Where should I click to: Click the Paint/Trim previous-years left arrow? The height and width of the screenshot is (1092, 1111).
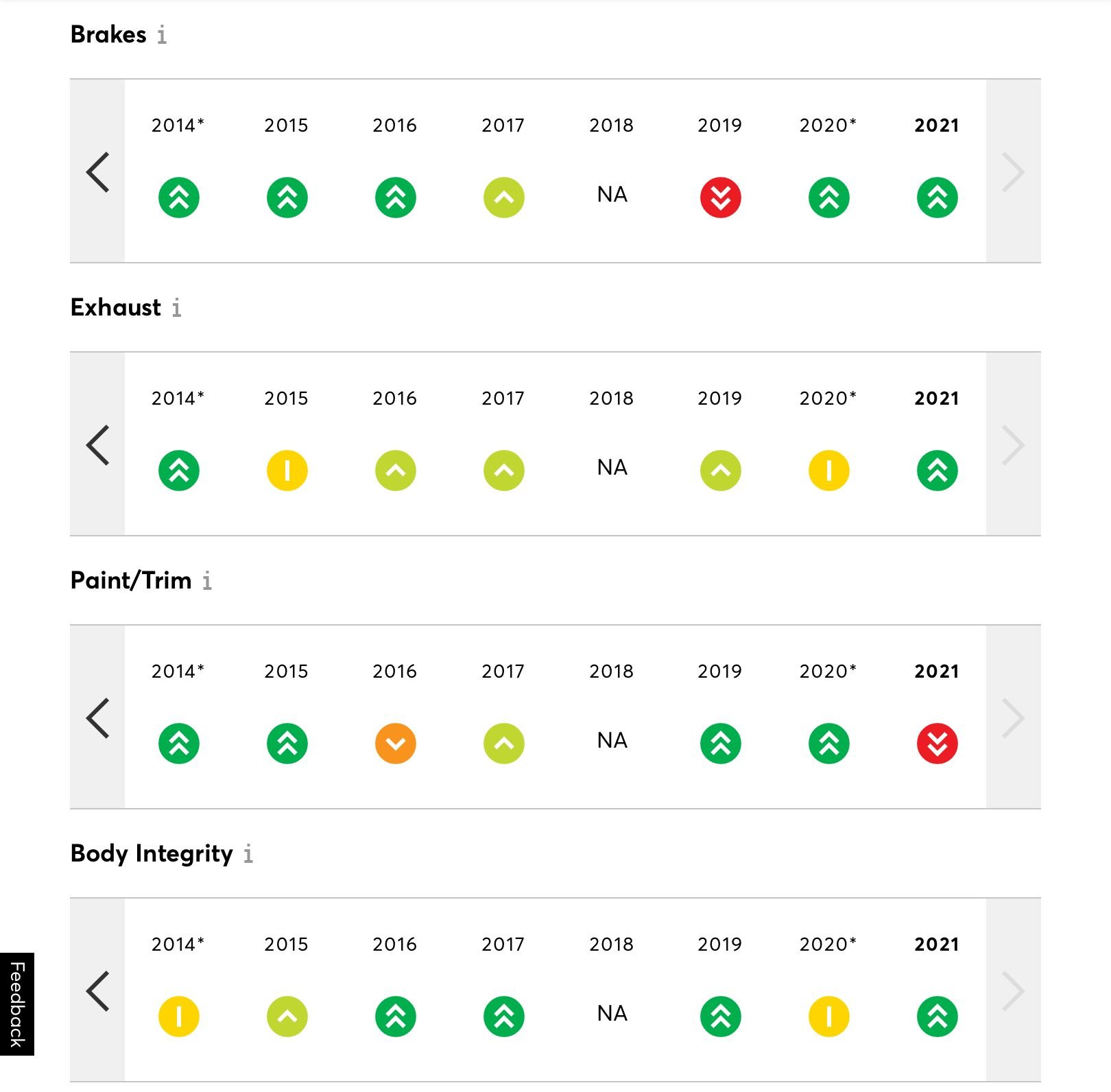tap(98, 717)
